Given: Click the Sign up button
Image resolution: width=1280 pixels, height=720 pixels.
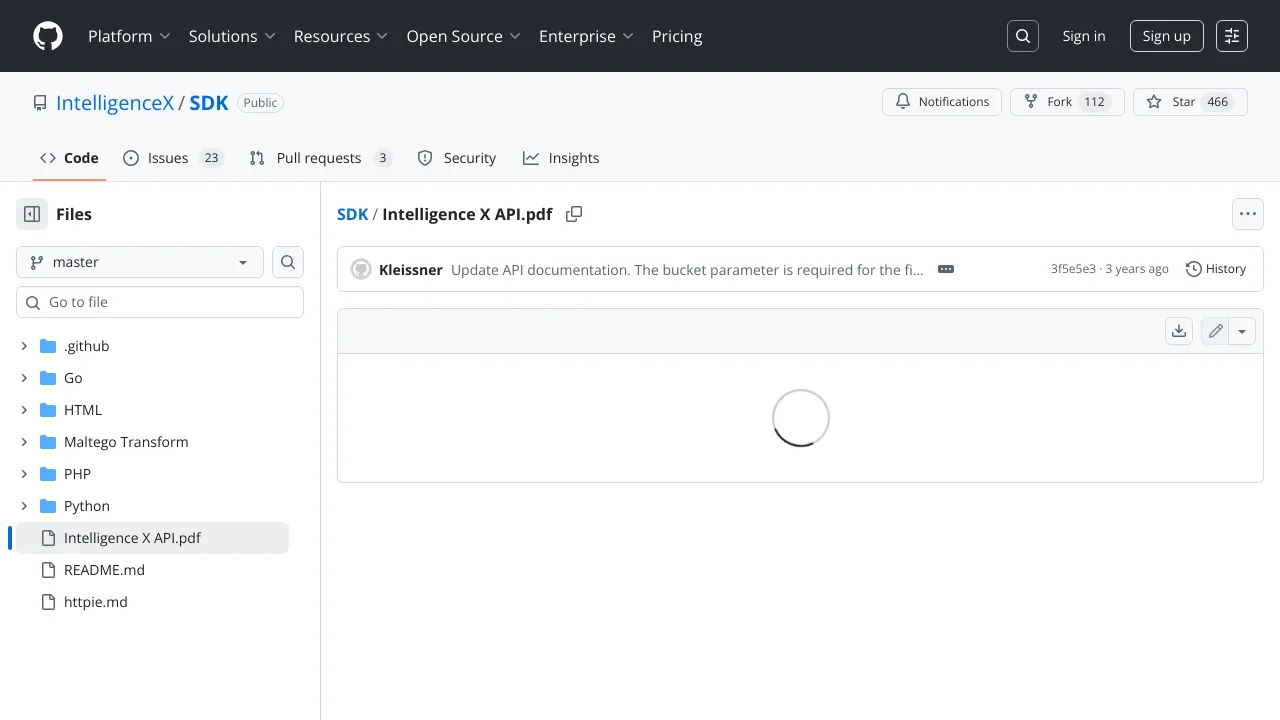Looking at the screenshot, I should click(1166, 36).
